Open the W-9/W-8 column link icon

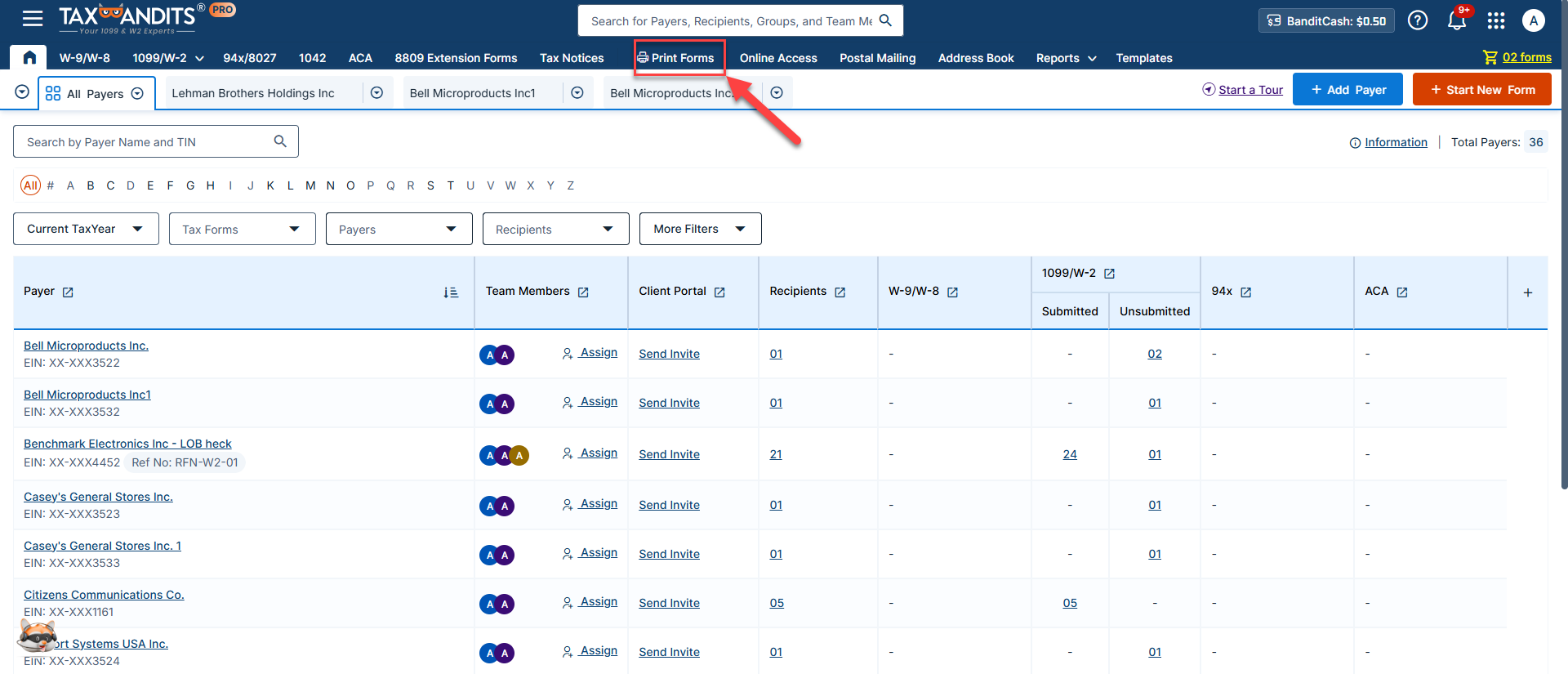coord(952,292)
